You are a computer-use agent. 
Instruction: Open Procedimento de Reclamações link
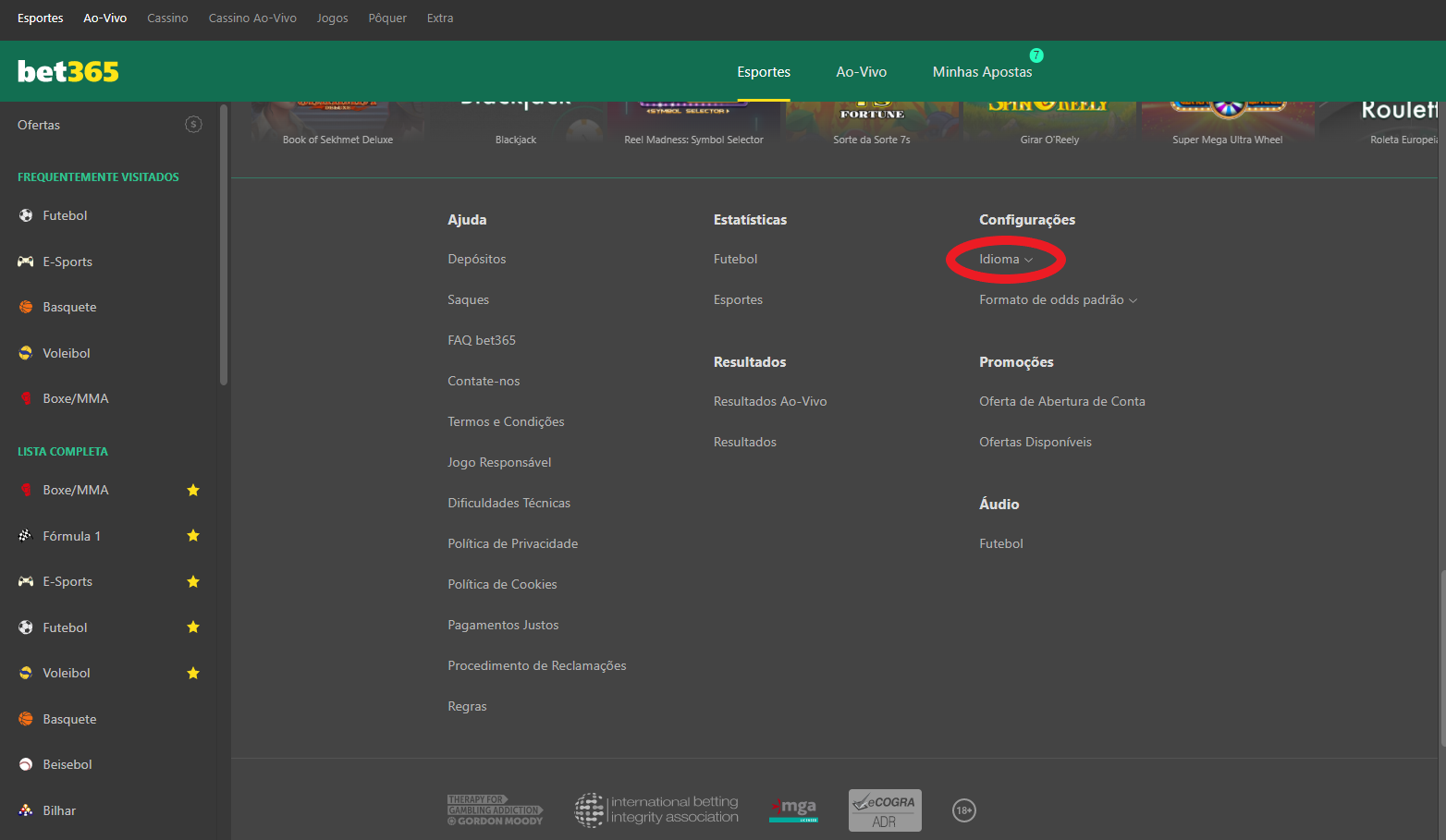[x=537, y=665]
